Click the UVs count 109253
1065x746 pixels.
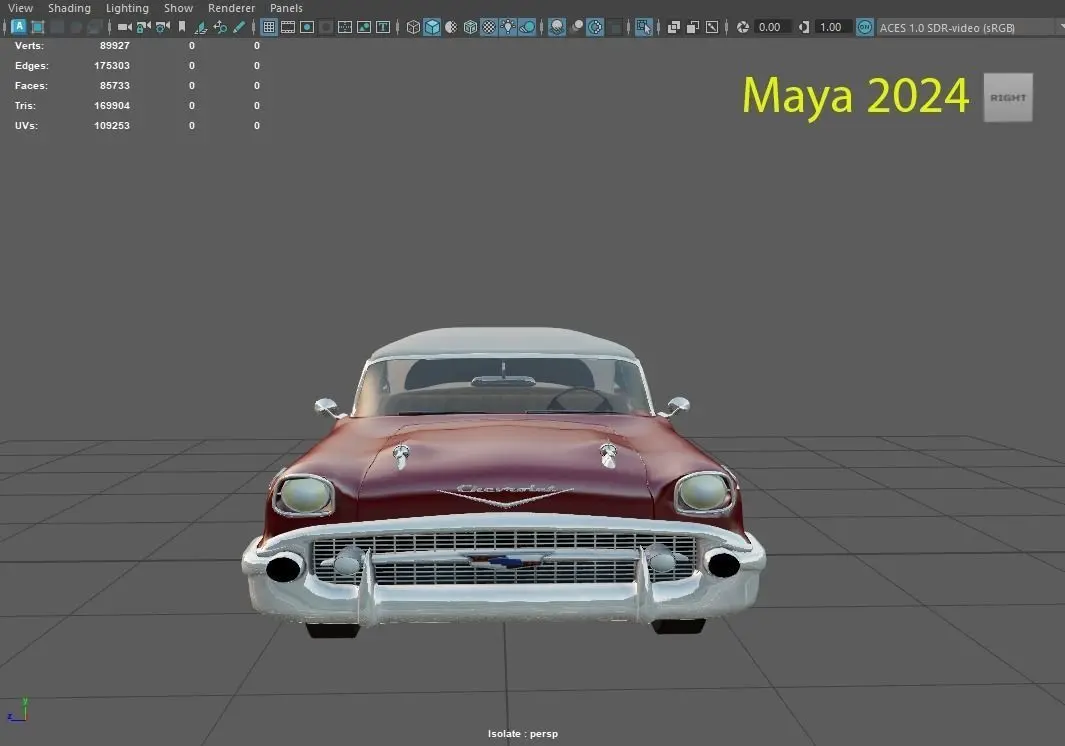112,126
